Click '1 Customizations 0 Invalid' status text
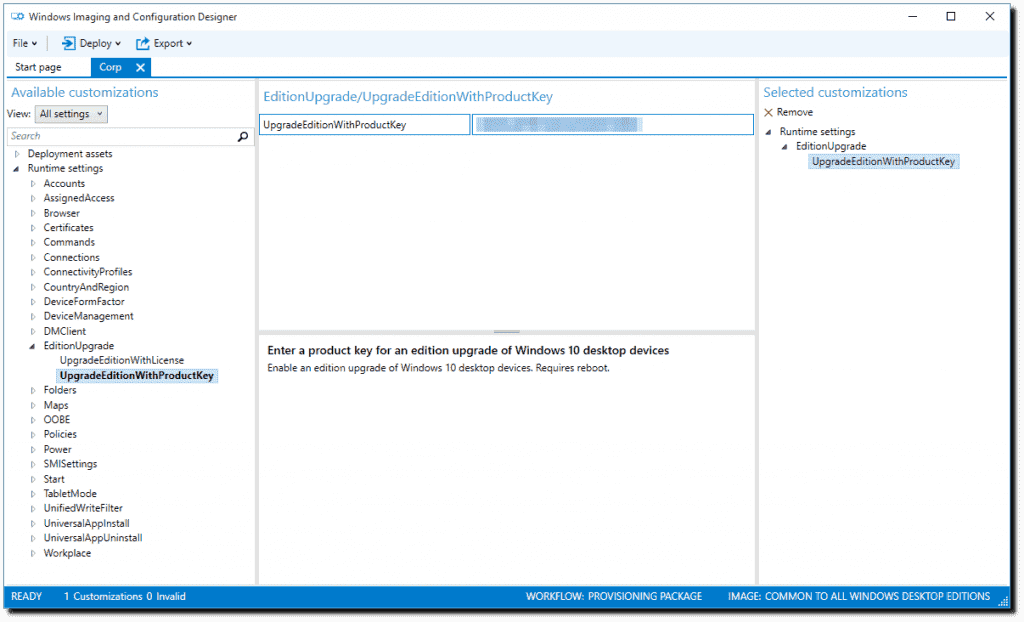 (x=125, y=597)
